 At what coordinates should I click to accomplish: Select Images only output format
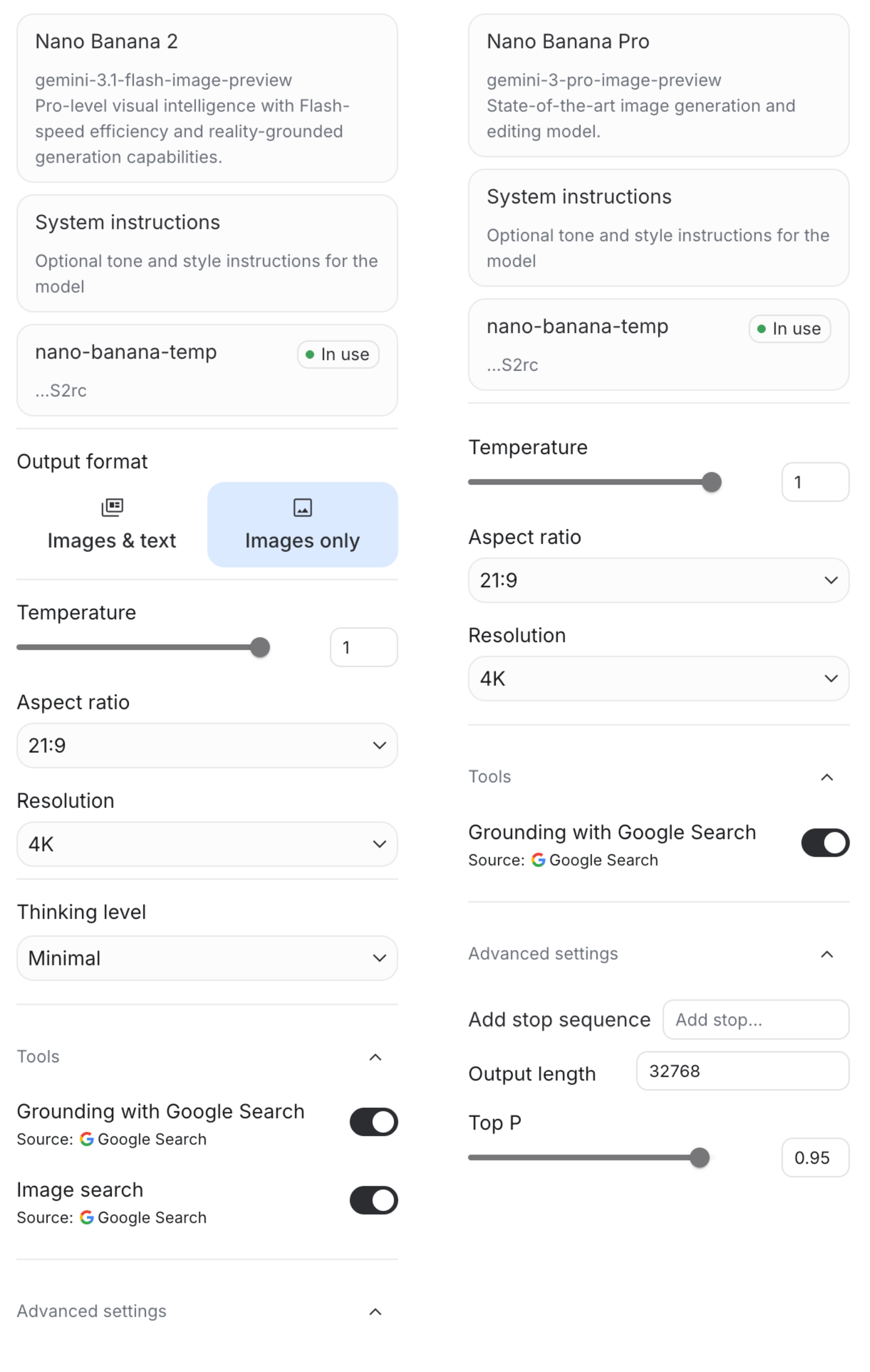[x=302, y=525]
